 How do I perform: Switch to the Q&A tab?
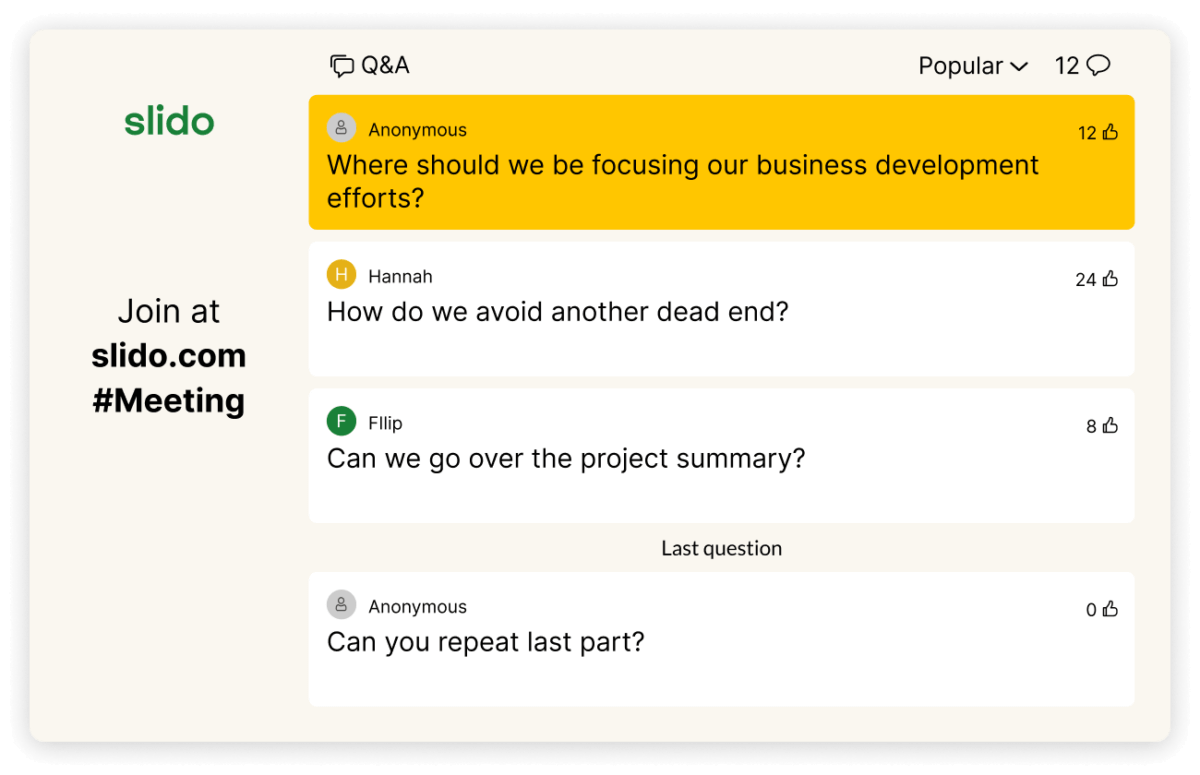point(370,65)
